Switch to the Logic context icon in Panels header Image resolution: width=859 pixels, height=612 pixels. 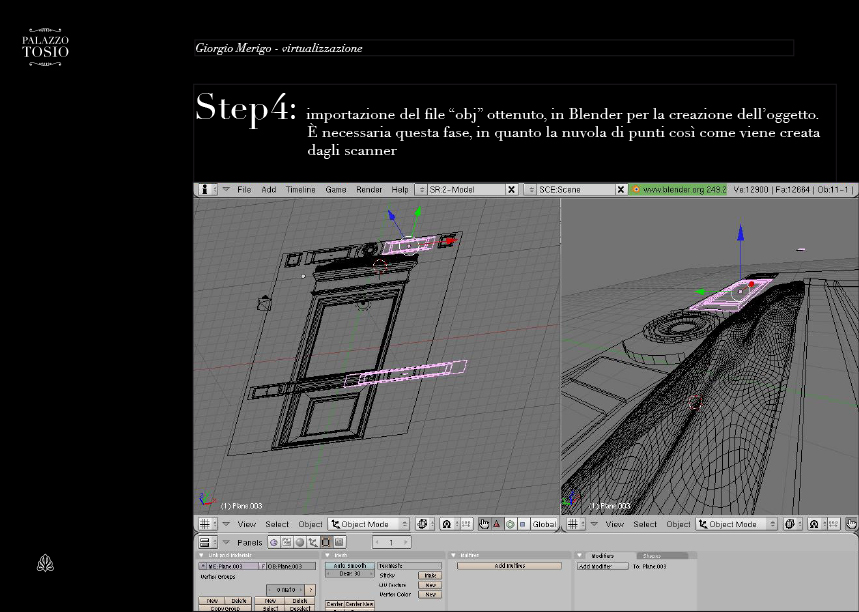pyautogui.click(x=273, y=542)
